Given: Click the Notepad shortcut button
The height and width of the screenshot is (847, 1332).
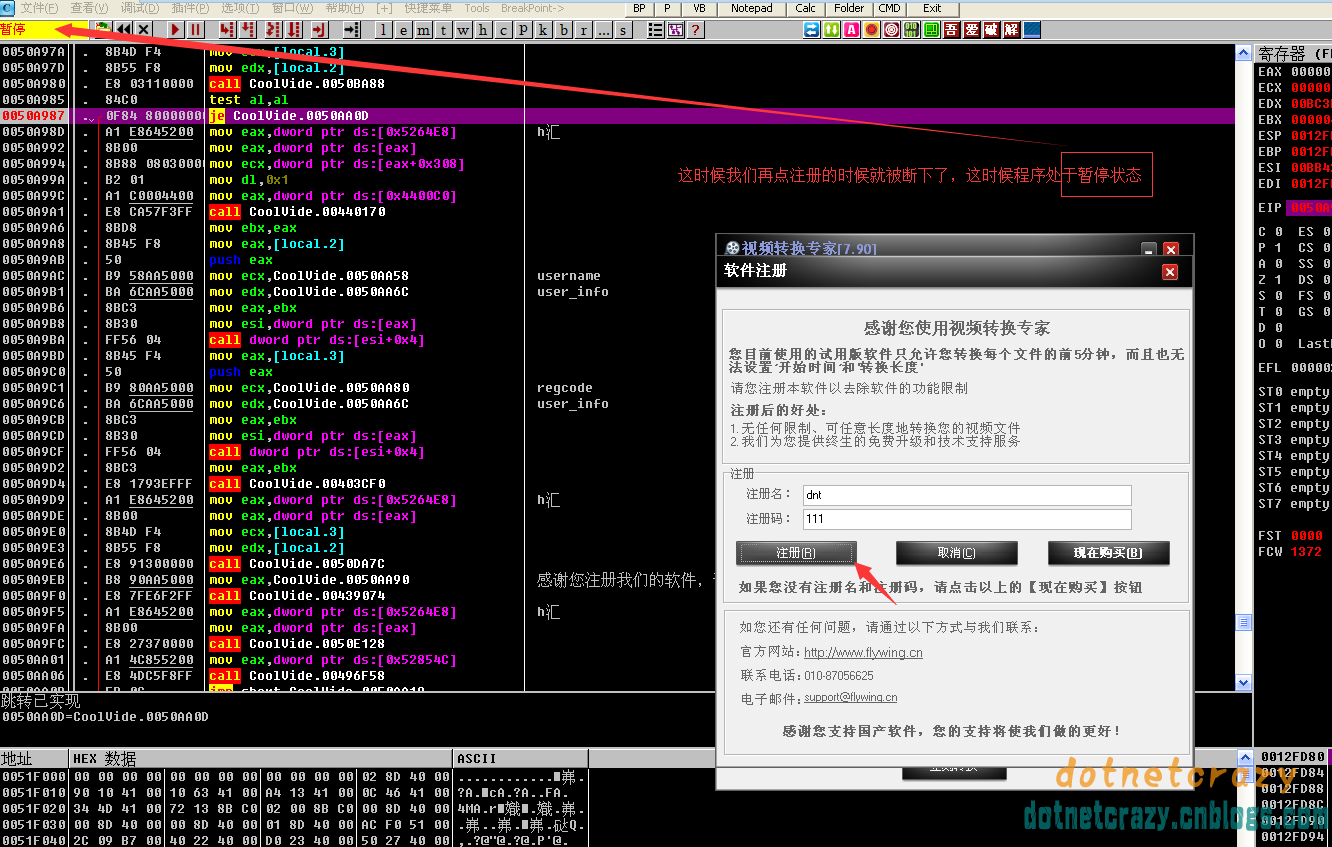Looking at the screenshot, I should point(752,8).
